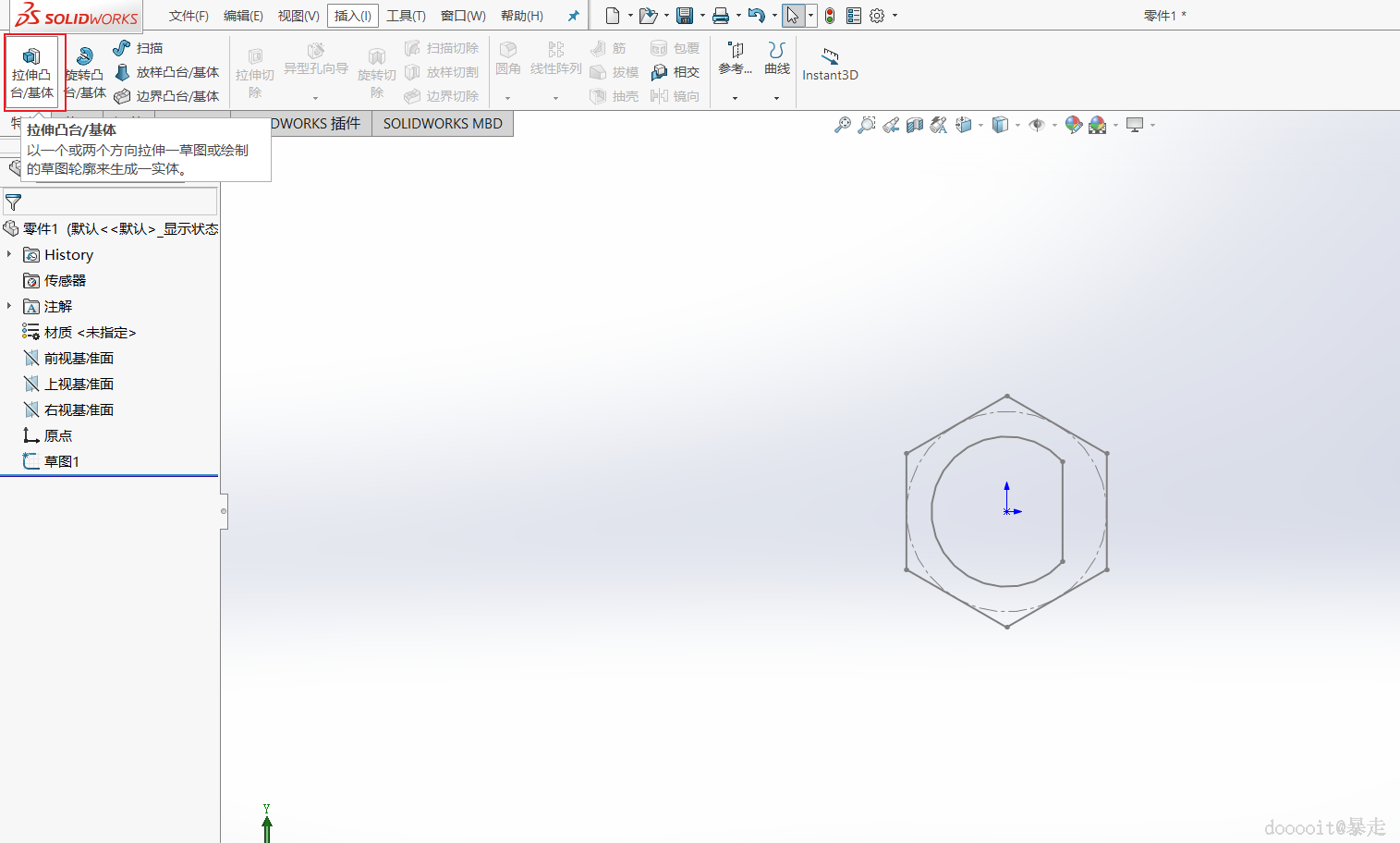Open the 插入(I) menu
The height and width of the screenshot is (843, 1400).
pos(352,16)
